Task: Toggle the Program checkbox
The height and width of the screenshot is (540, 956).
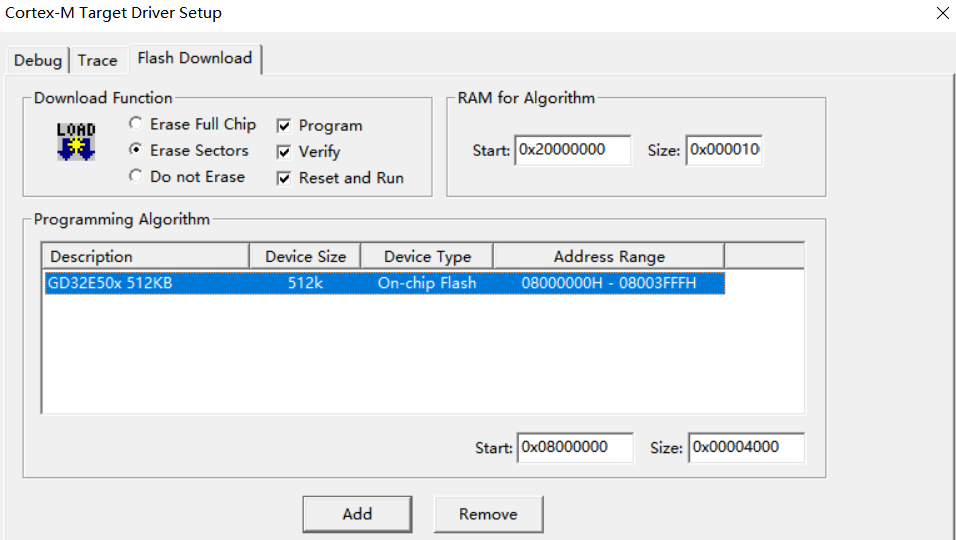Action: [284, 126]
